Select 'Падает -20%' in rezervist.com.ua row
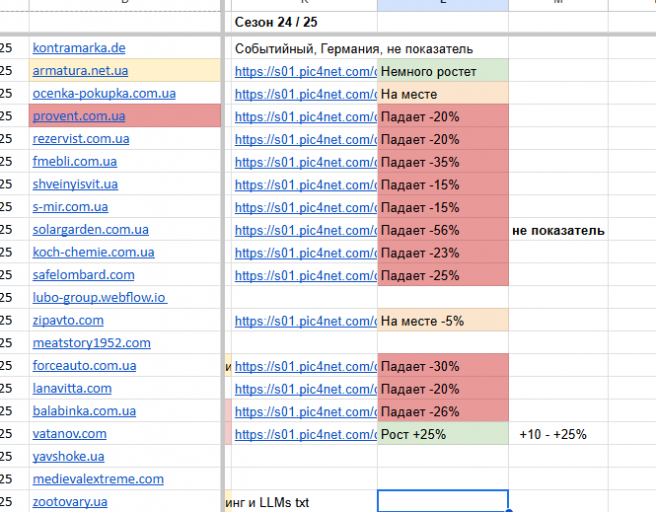Image resolution: width=656 pixels, height=512 pixels. coord(443,138)
